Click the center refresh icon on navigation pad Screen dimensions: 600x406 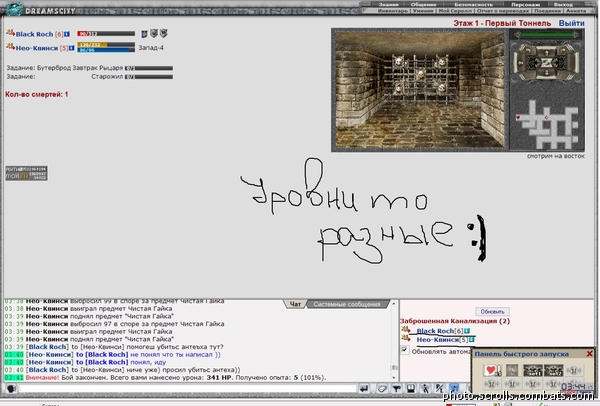tap(546, 62)
